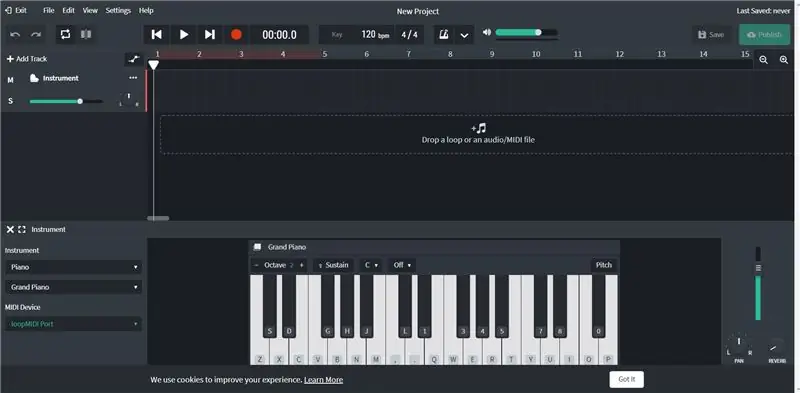Click the undo arrow icon

point(15,35)
